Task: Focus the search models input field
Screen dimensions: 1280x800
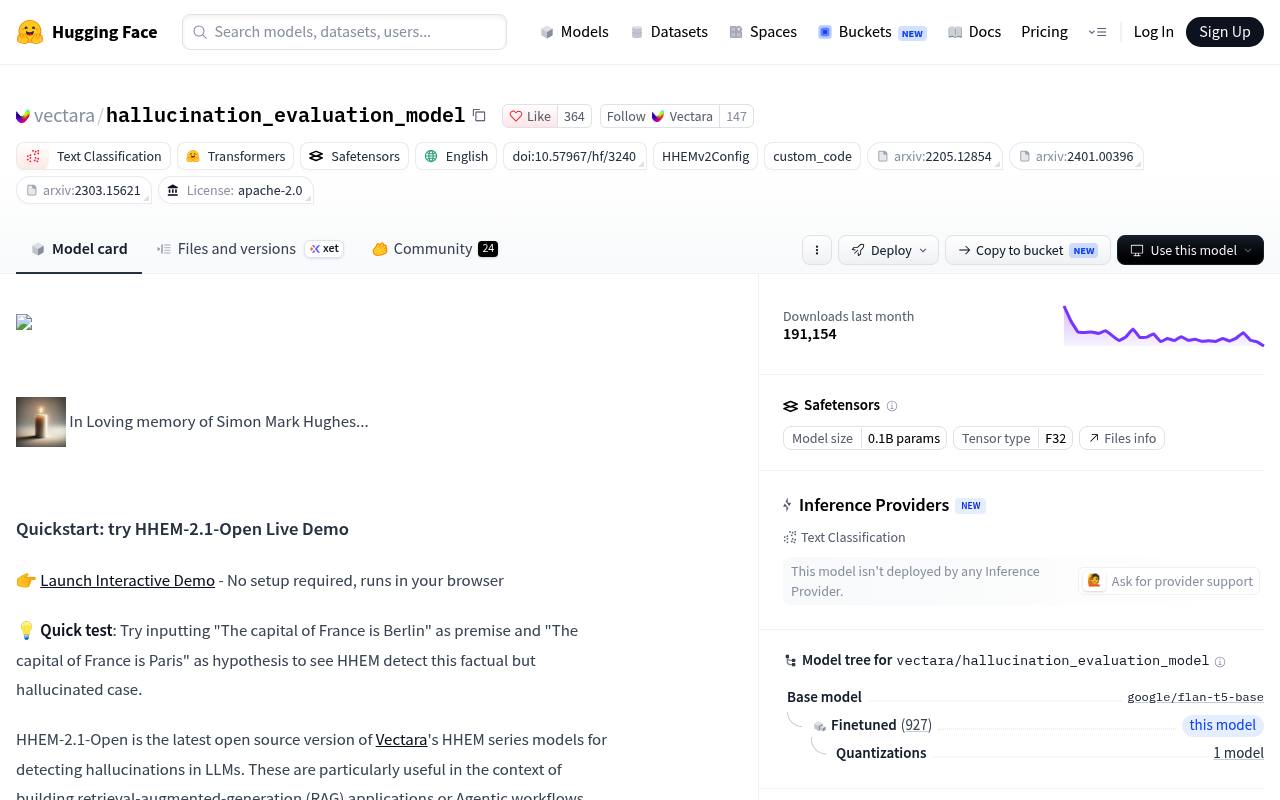Action: pos(344,32)
